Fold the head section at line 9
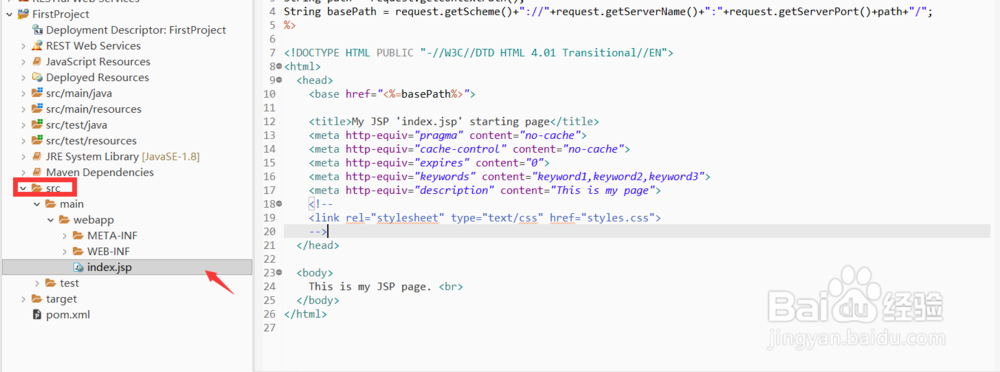The height and width of the screenshot is (372, 1000). (x=280, y=80)
